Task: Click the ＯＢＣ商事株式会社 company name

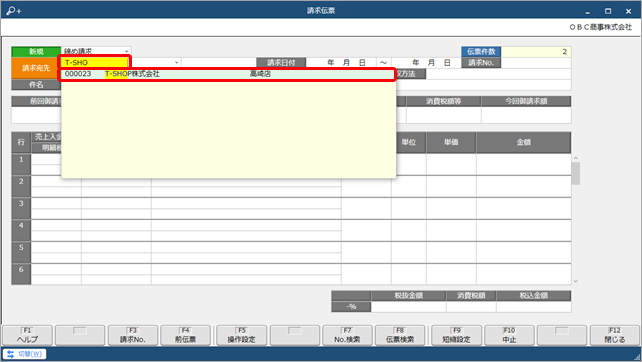Action: (x=601, y=27)
